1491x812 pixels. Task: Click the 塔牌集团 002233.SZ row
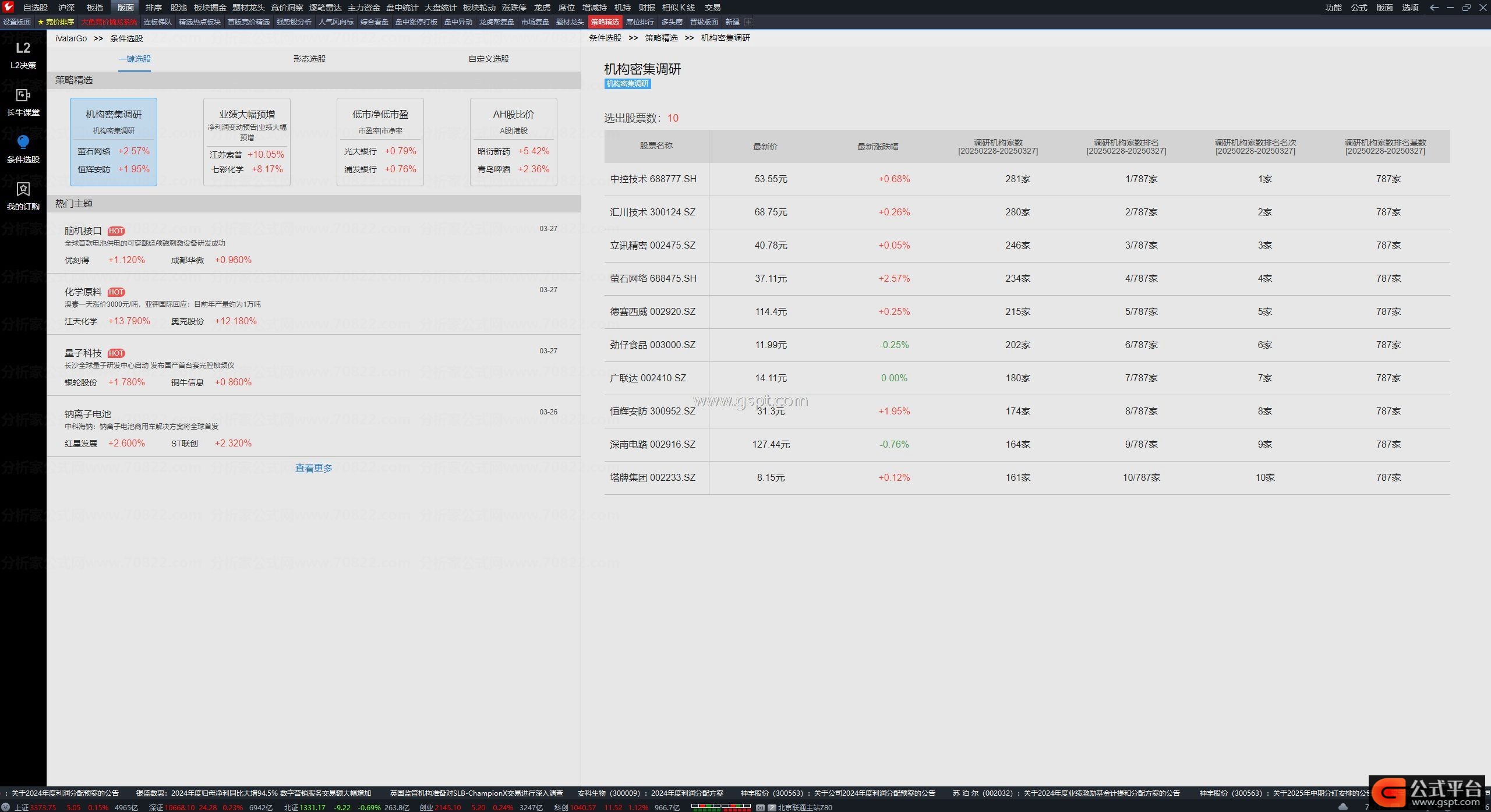click(1027, 477)
